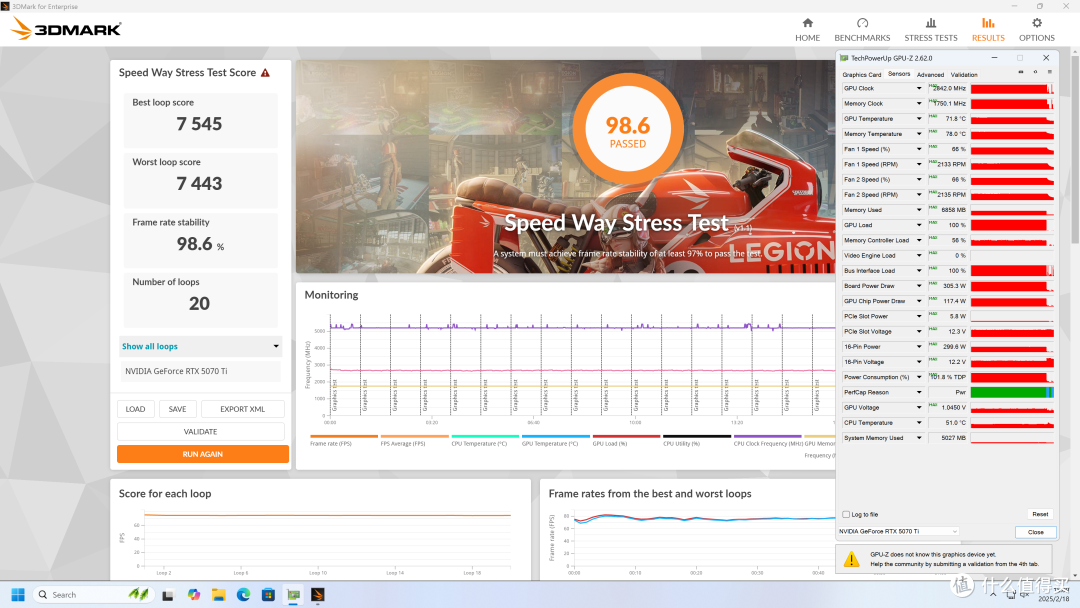
Task: Open the Memory Used sensor dropdown arrow
Action: 918,210
